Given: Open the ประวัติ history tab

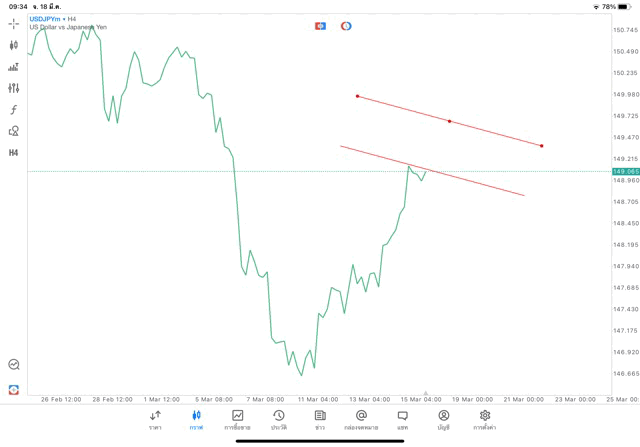Looking at the screenshot, I should (x=278, y=420).
